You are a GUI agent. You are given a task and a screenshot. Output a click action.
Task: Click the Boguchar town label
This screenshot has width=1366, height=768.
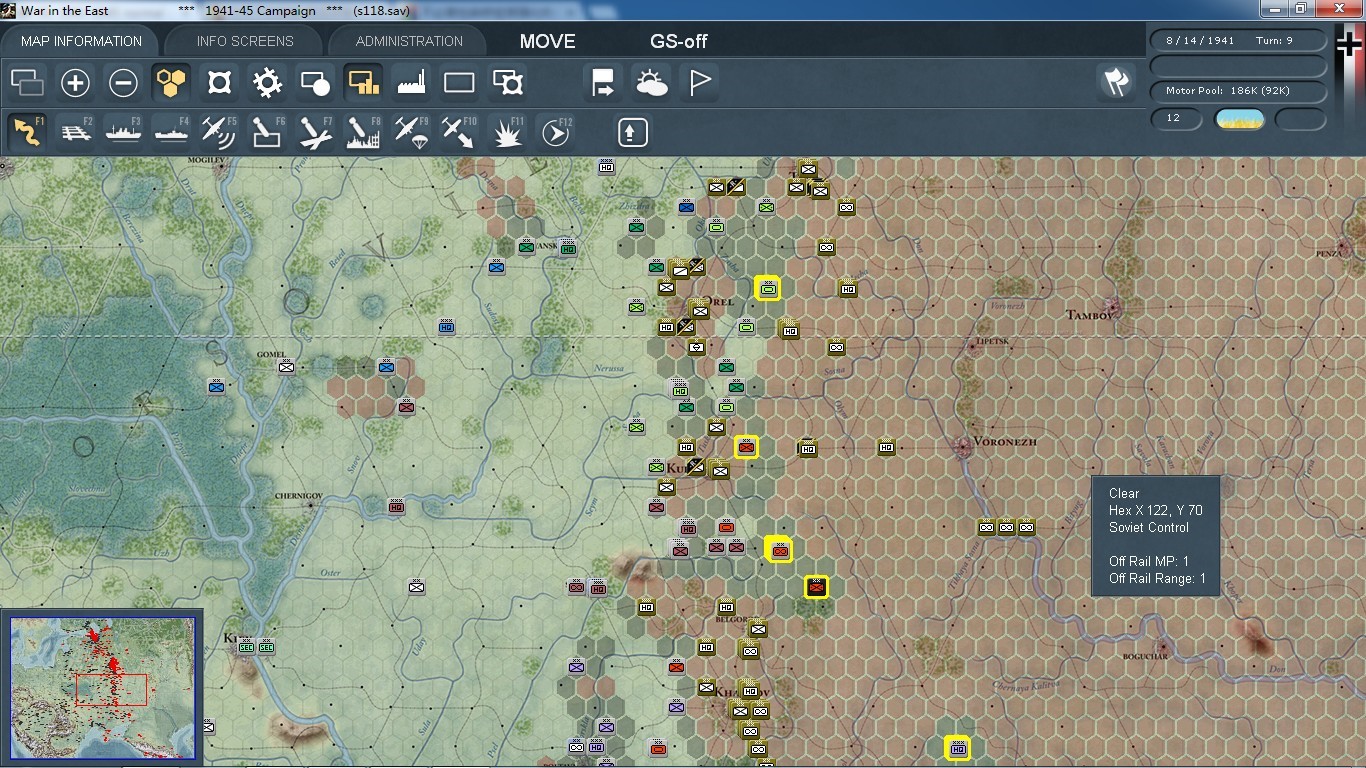point(1143,656)
